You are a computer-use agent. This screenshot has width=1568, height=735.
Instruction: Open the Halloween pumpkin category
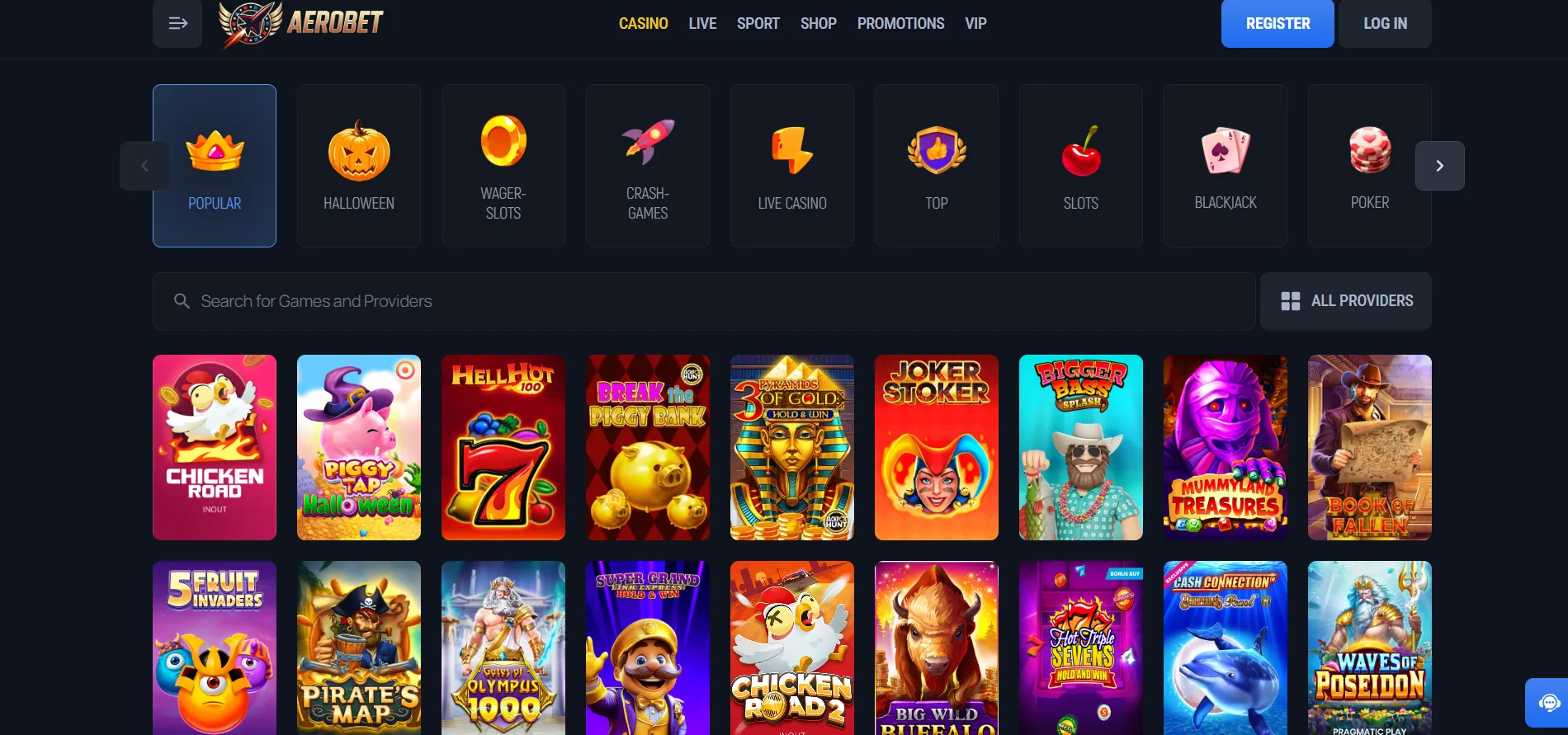pos(359,166)
